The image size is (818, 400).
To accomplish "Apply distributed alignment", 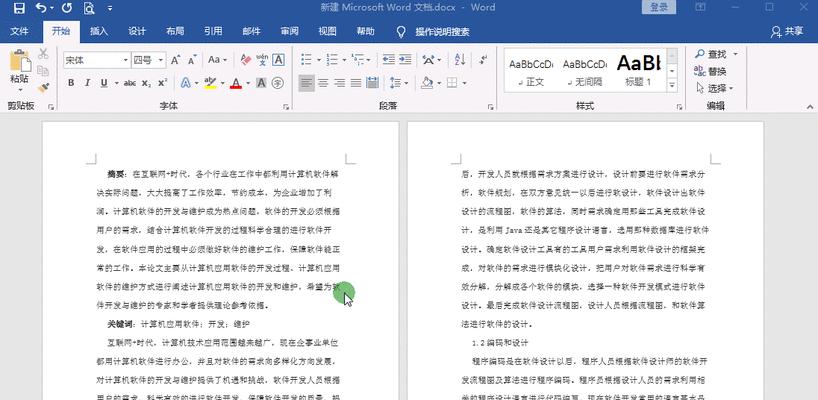I will pyautogui.click(x=372, y=83).
